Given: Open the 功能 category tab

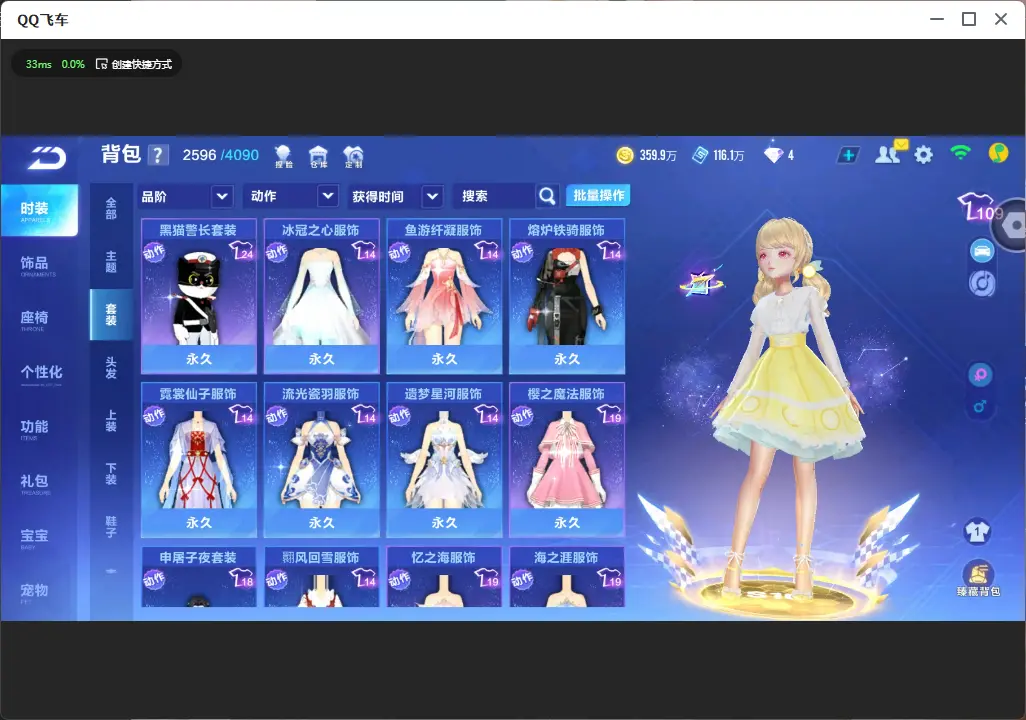Looking at the screenshot, I should tap(38, 428).
